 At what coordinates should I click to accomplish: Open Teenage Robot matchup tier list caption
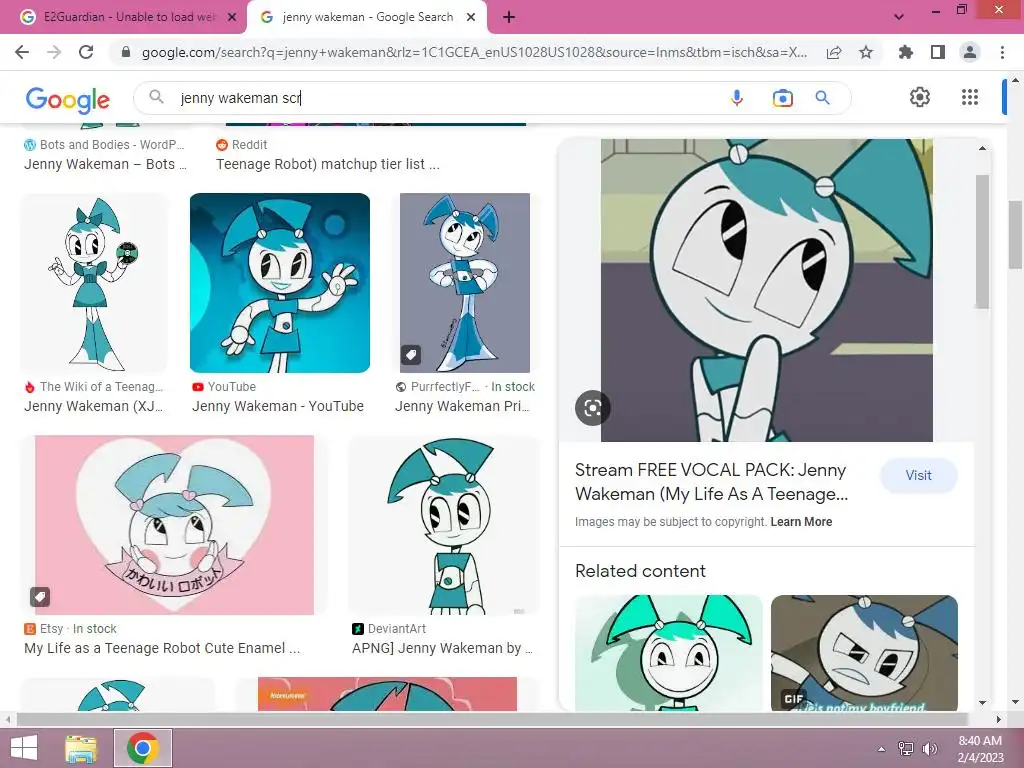pyautogui.click(x=328, y=164)
